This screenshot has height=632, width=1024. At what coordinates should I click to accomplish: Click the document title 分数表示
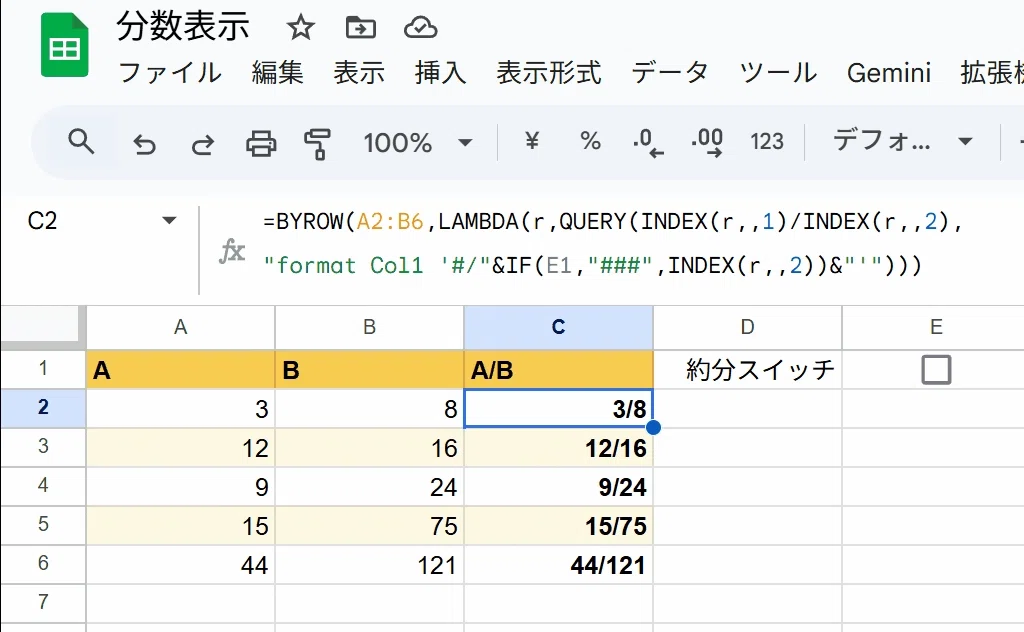[183, 27]
